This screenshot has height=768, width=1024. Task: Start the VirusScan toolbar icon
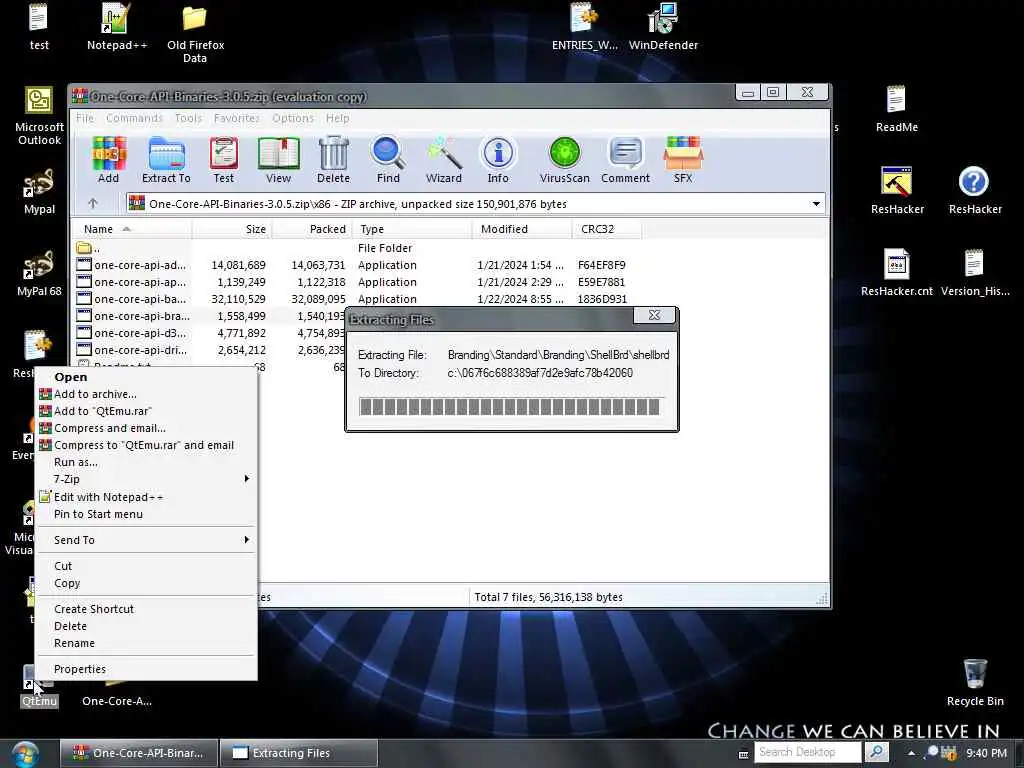(565, 160)
